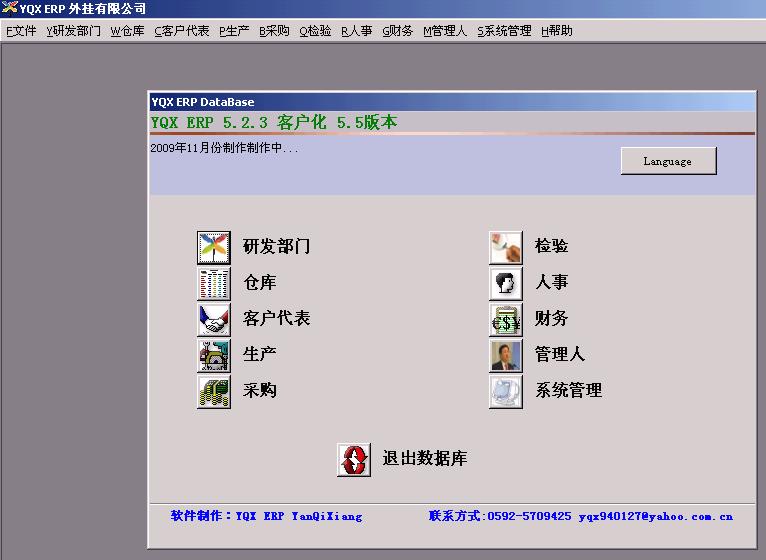Open the 管理人 portrait icon
This screenshot has height=560, width=766.
coord(506,355)
